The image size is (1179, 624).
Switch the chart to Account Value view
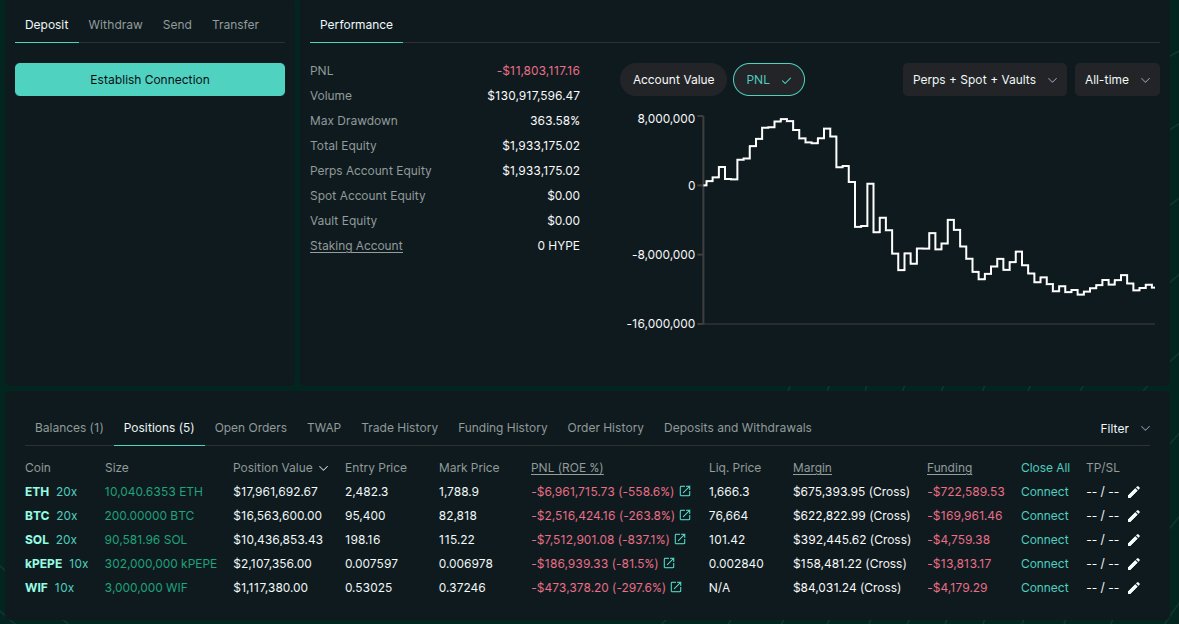click(x=672, y=79)
